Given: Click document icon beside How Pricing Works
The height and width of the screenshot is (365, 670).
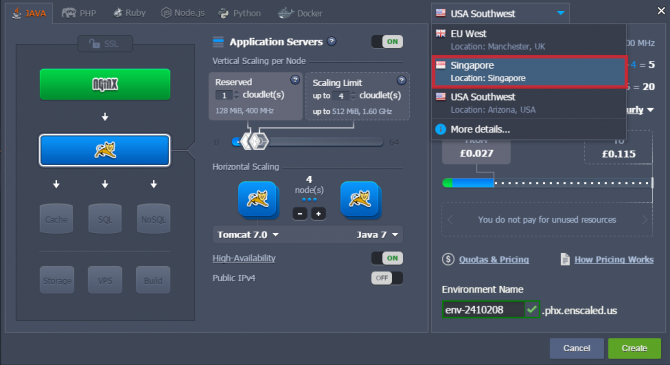Looking at the screenshot, I should point(565,259).
